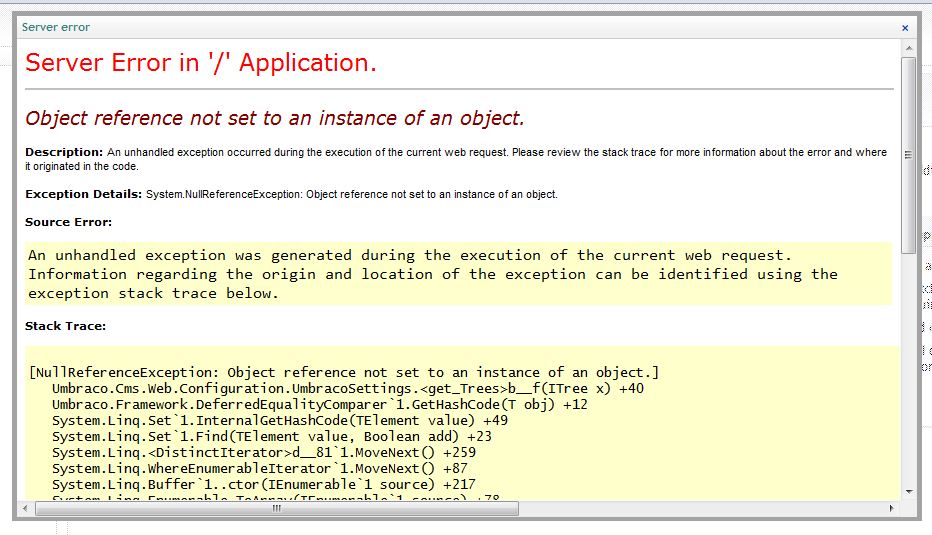Close the Server error dialog
The image size is (932, 535).
[905, 28]
